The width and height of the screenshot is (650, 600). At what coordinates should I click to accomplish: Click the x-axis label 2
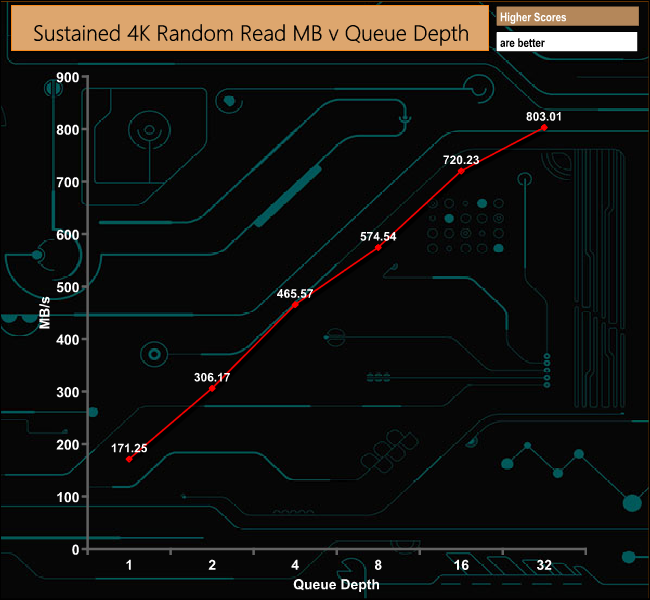(212, 565)
